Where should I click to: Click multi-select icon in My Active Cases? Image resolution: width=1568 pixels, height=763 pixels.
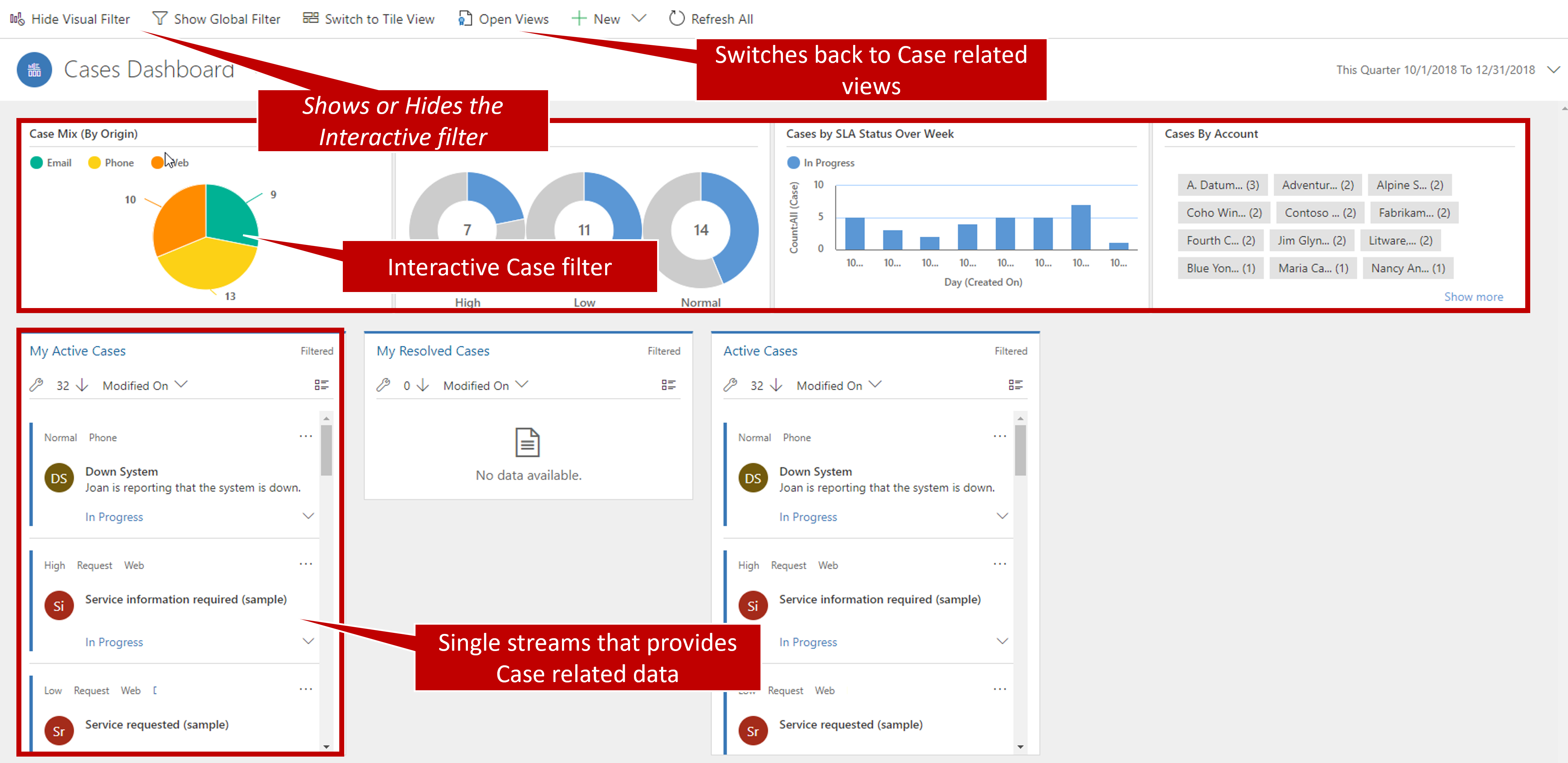point(321,385)
